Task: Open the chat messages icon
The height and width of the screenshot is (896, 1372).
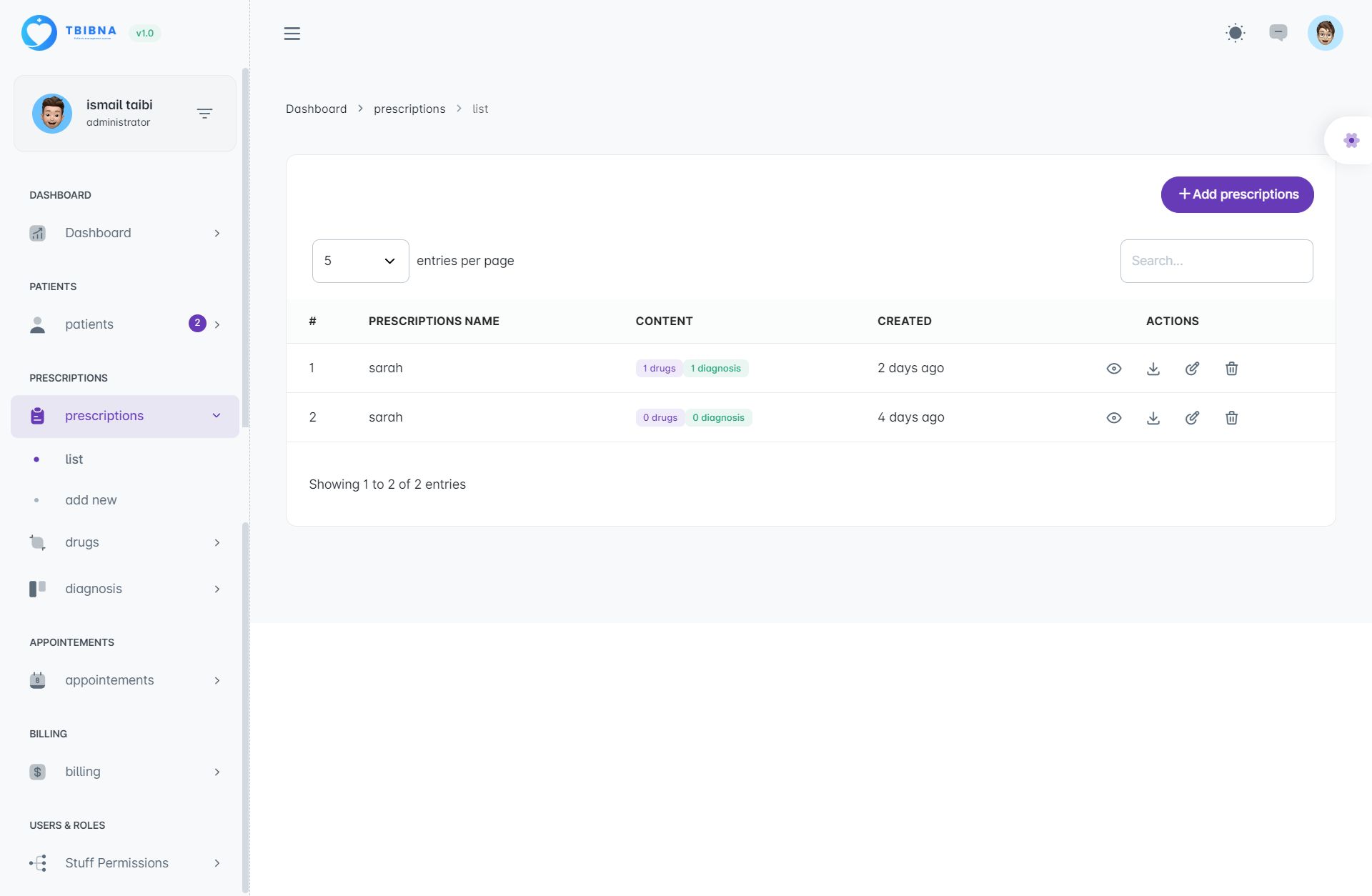Action: coord(1278,33)
